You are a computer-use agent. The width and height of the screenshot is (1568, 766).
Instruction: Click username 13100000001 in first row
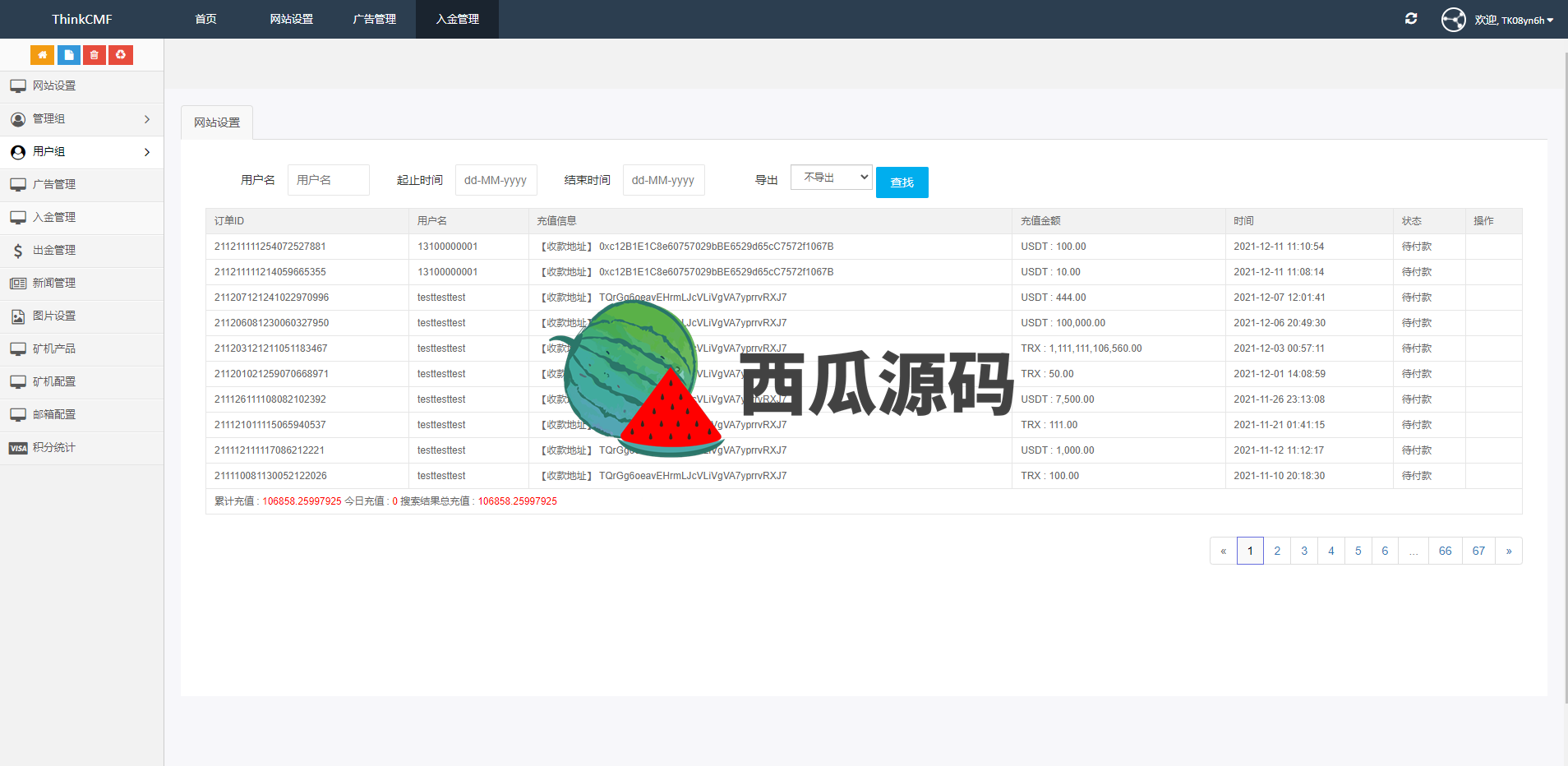pyautogui.click(x=447, y=247)
